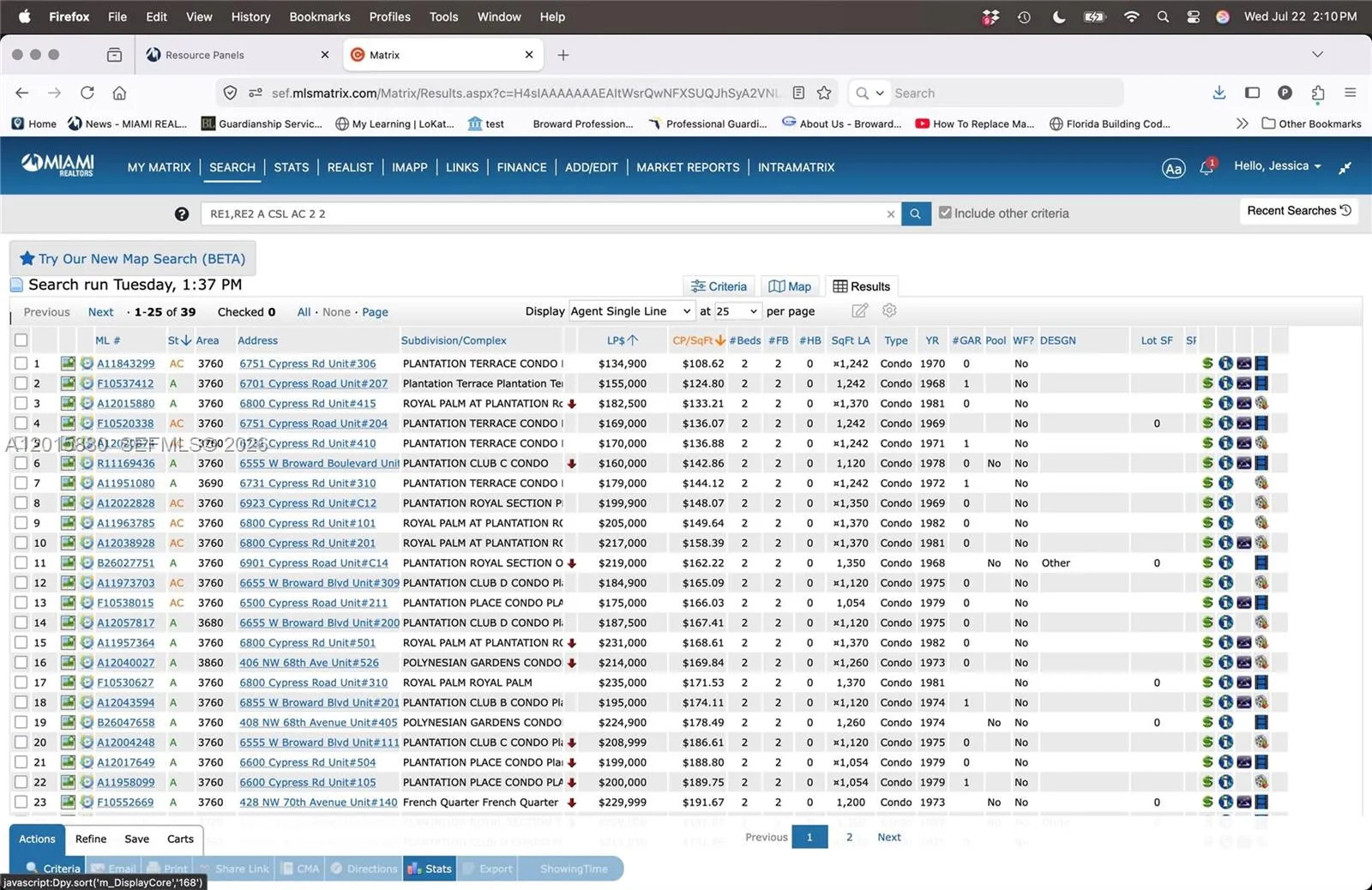The width and height of the screenshot is (1372, 890).
Task: Open the notifications bell icon
Action: click(x=1207, y=167)
